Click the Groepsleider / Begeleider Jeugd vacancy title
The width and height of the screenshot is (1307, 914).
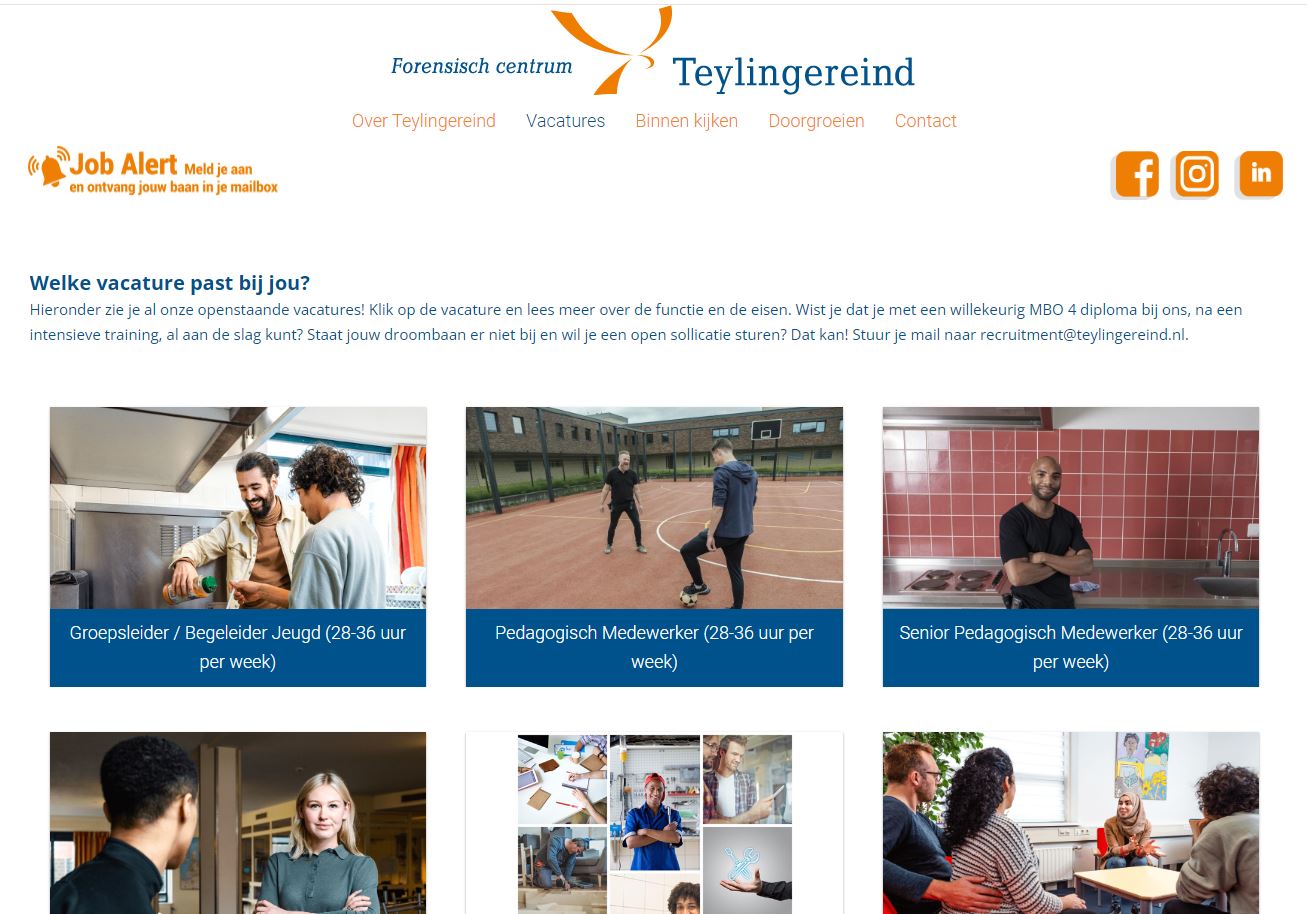click(238, 647)
